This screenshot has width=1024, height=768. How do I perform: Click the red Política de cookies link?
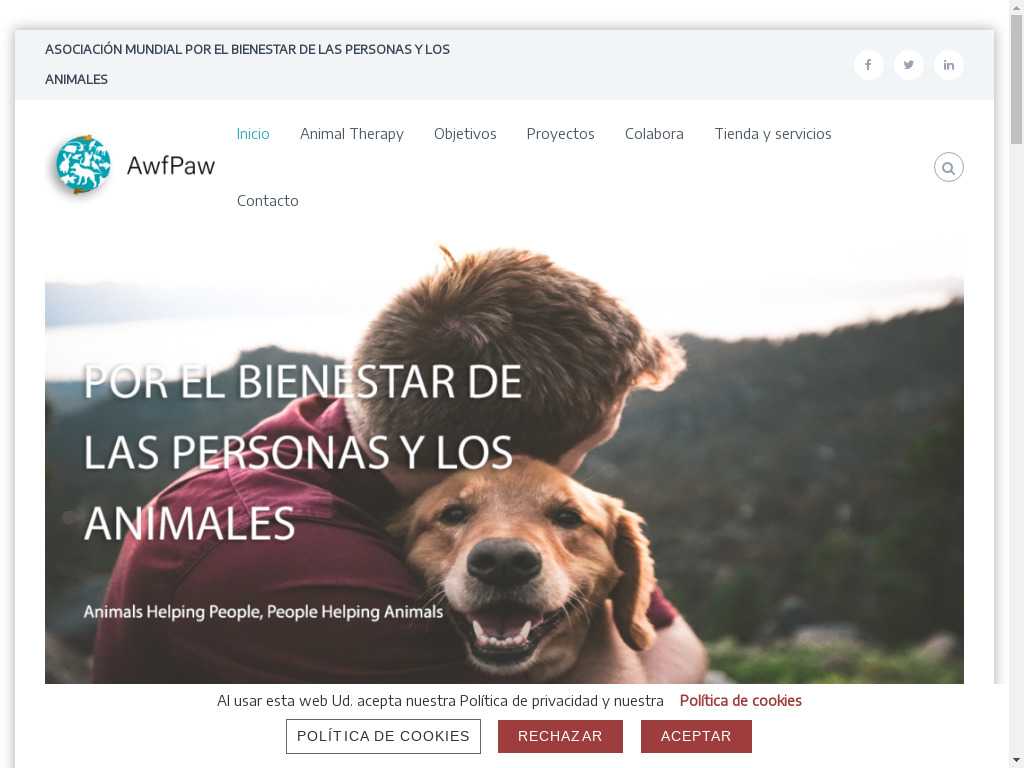(x=741, y=701)
